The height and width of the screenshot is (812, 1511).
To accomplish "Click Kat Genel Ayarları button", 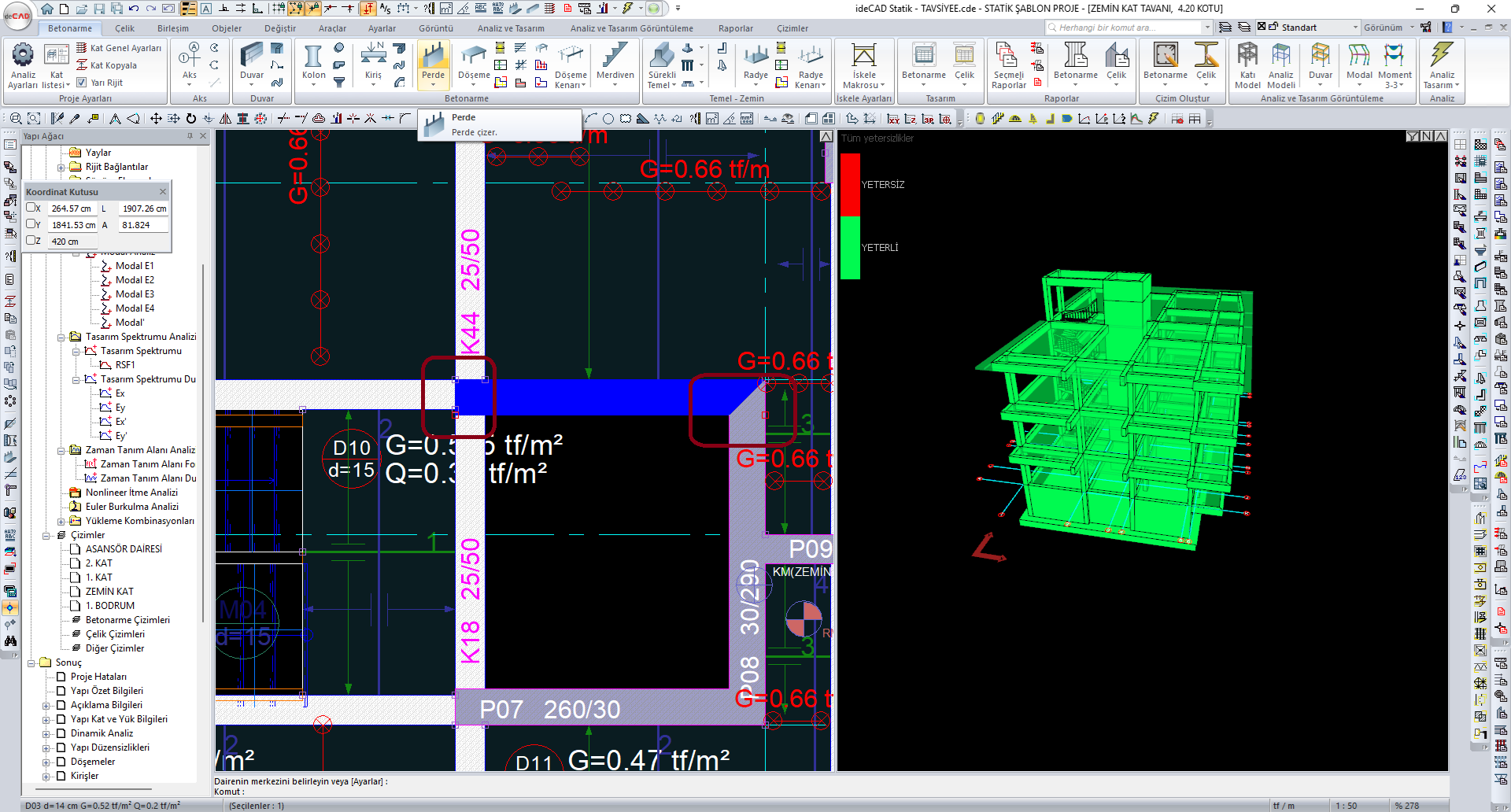I will click(119, 48).
